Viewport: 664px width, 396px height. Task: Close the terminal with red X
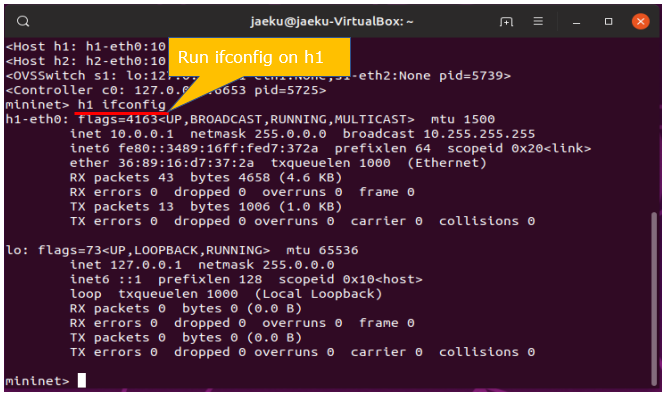[640, 21]
